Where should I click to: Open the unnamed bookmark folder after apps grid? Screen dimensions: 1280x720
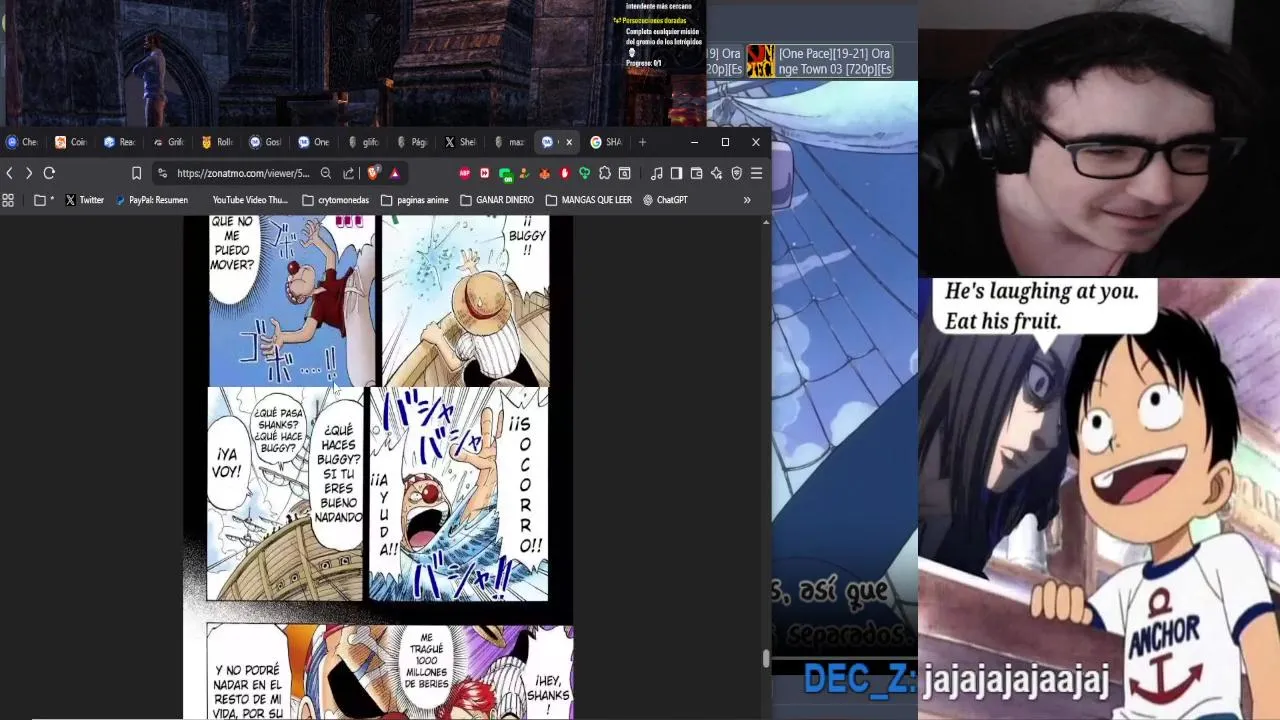point(43,200)
